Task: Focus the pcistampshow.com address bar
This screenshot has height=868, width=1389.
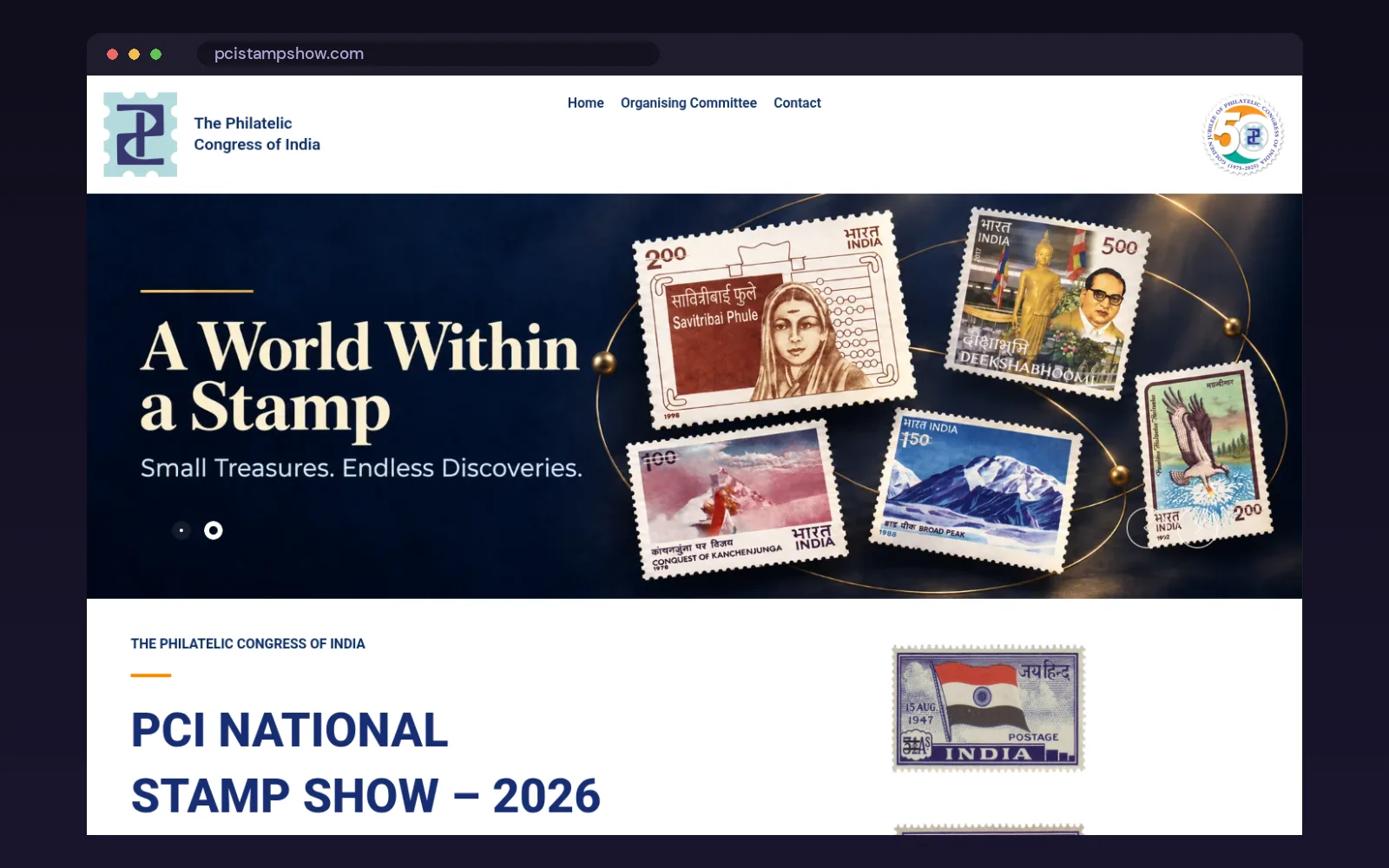Action: pos(428,54)
